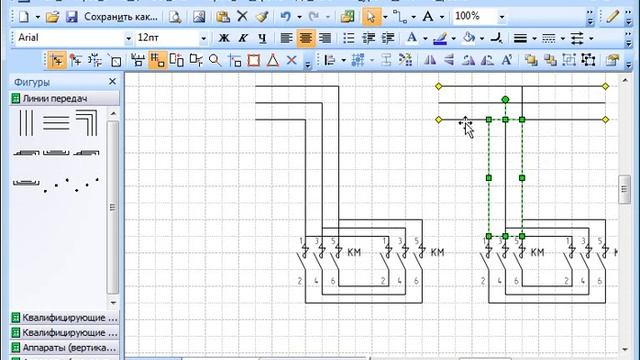
Task: Click the magnifier icon in snap toolbar
Action: [x=215, y=60]
